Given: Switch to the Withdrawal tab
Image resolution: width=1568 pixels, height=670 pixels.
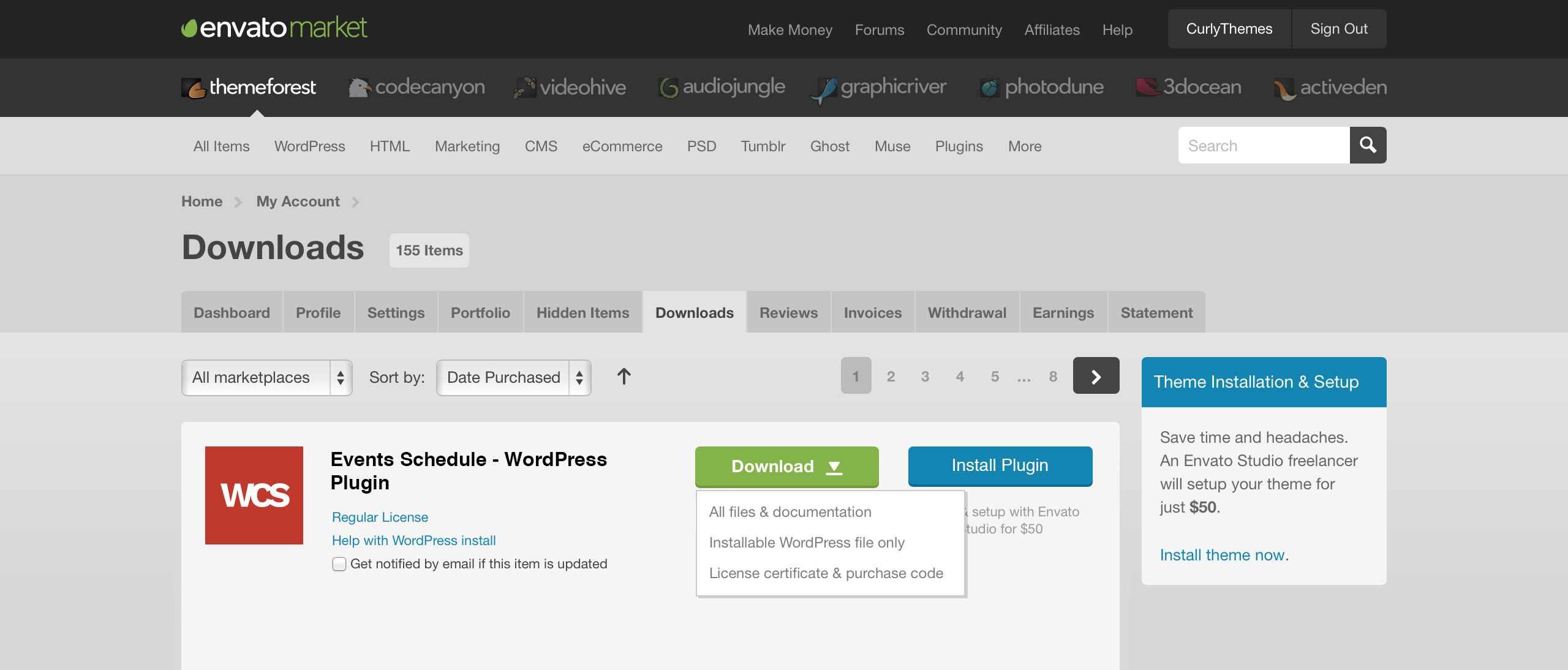Looking at the screenshot, I should 967,312.
